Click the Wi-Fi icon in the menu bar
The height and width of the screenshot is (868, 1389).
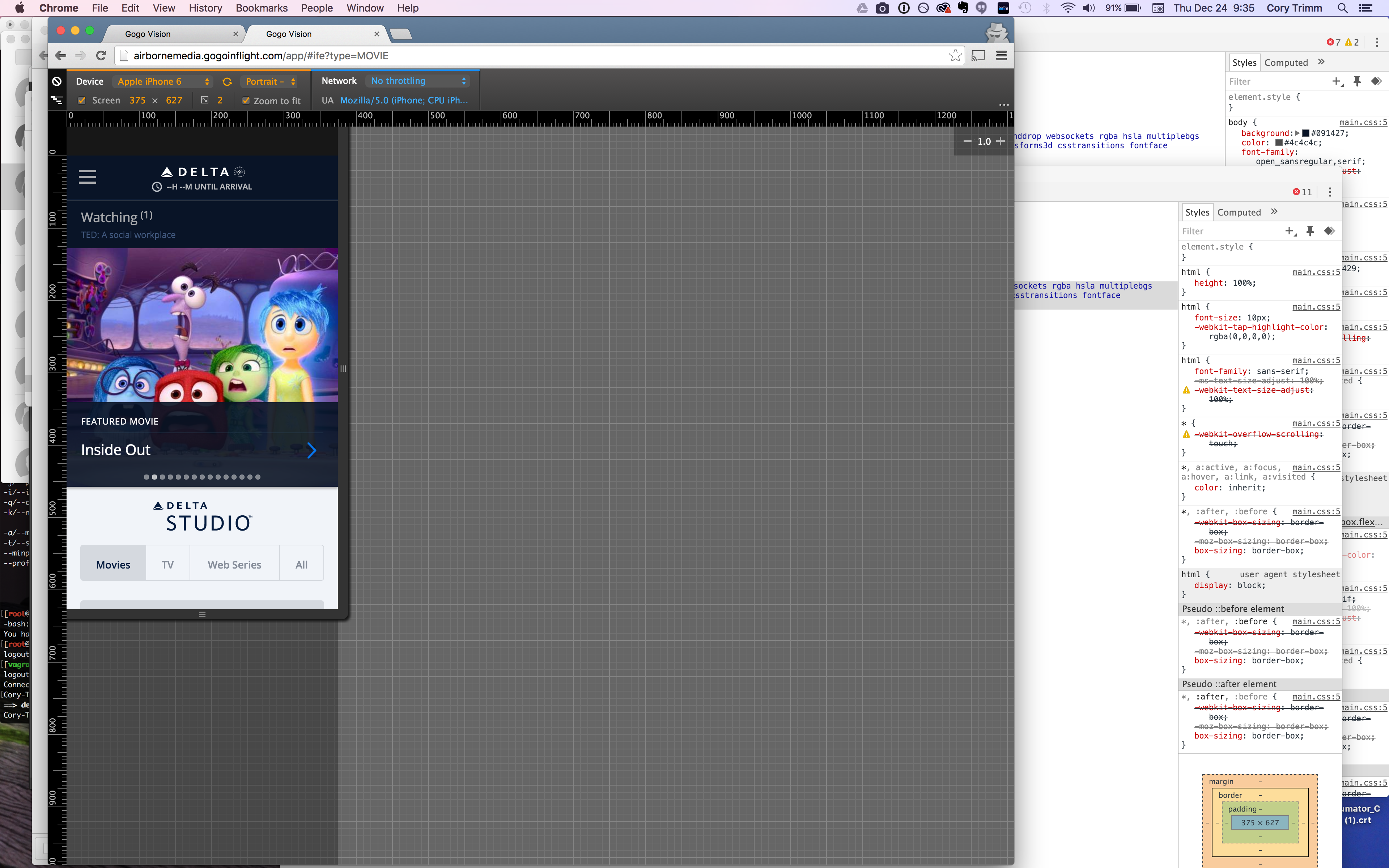tap(1067, 8)
